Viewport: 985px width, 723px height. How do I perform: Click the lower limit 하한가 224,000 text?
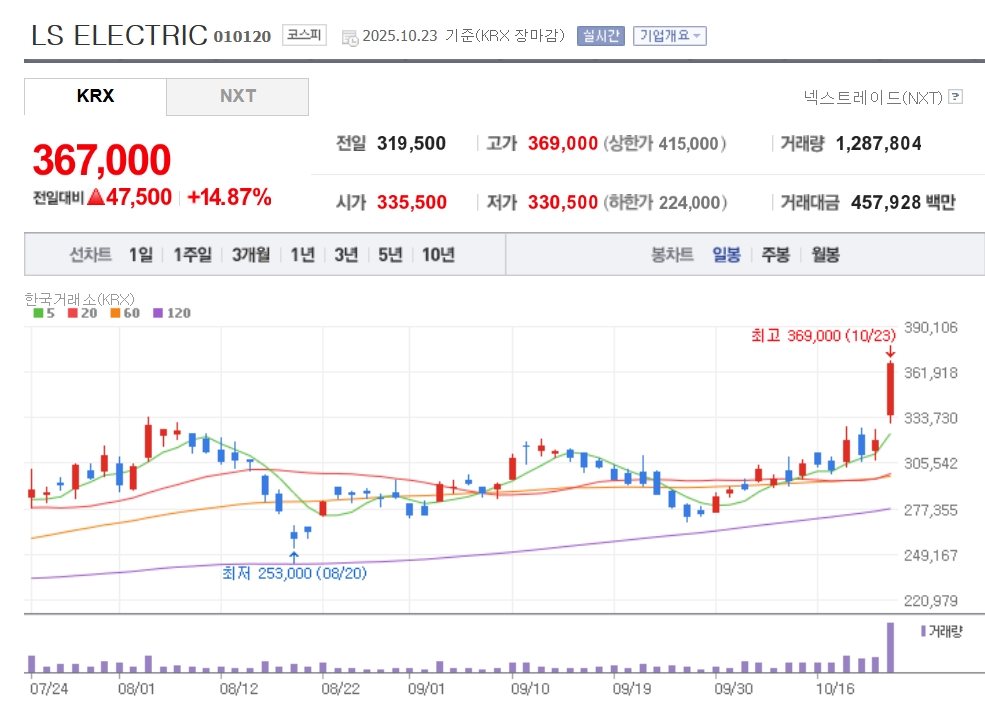[665, 202]
